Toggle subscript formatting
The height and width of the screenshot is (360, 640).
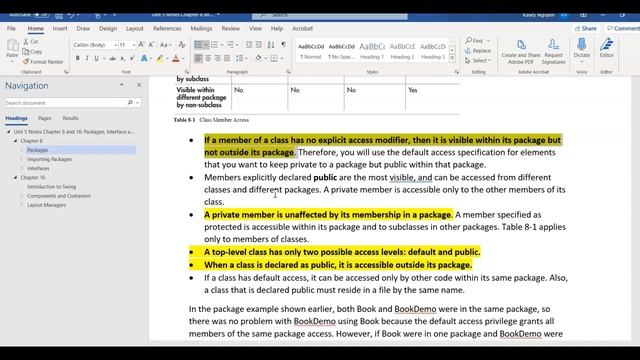(122, 58)
